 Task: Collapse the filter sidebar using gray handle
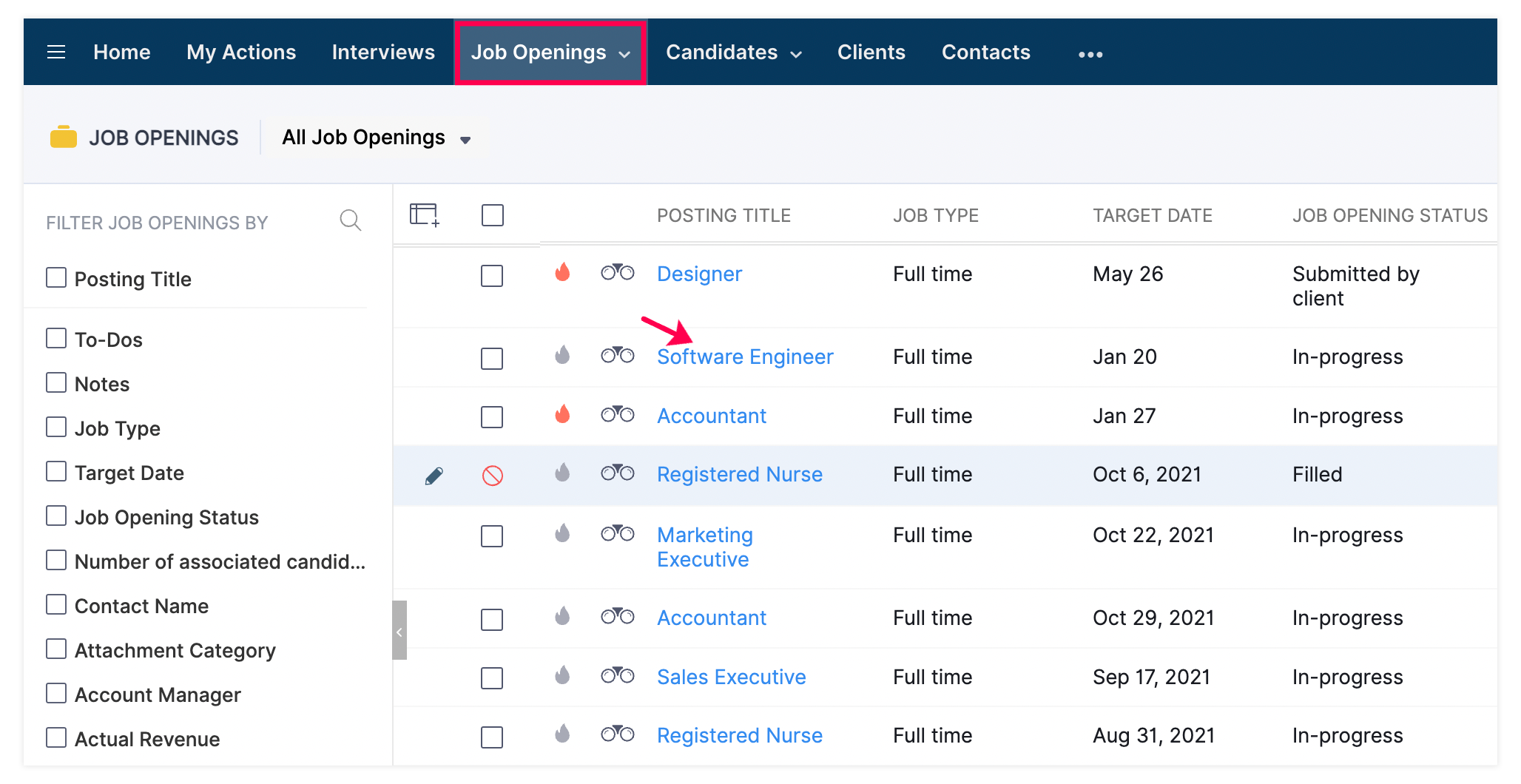click(x=399, y=630)
